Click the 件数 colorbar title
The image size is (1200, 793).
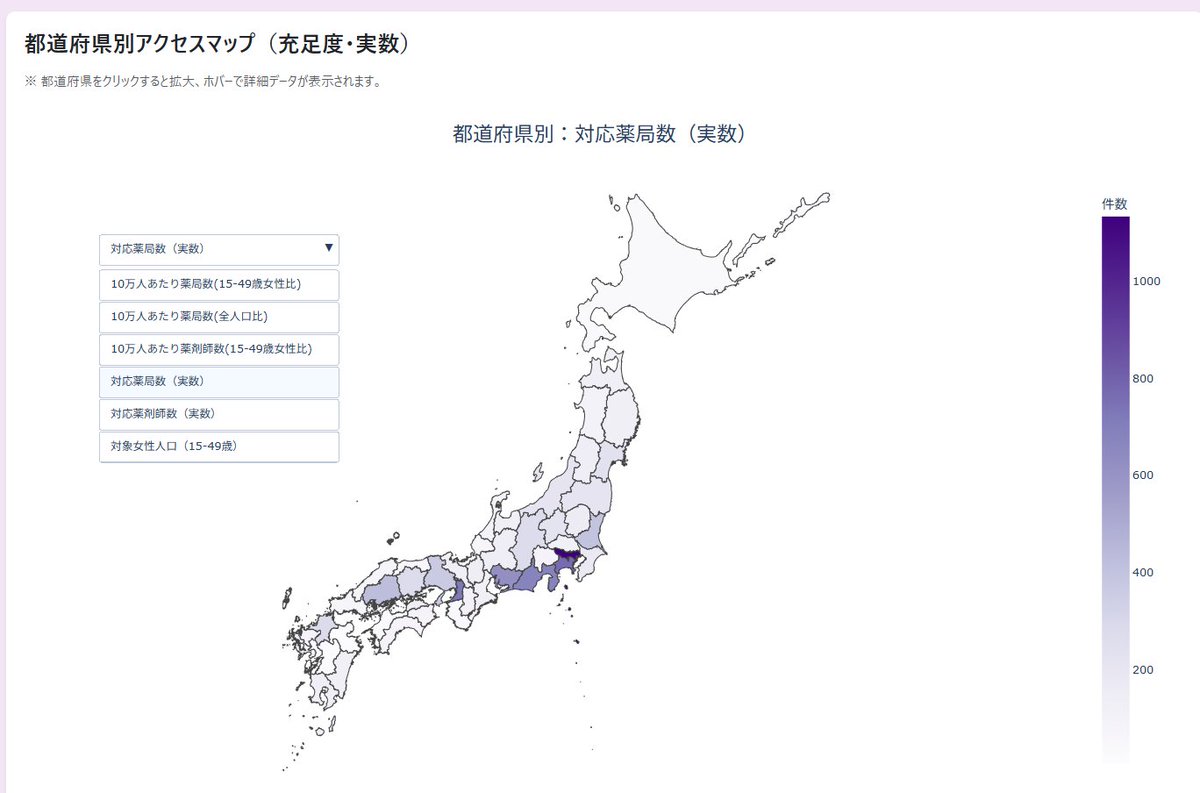coord(1115,204)
